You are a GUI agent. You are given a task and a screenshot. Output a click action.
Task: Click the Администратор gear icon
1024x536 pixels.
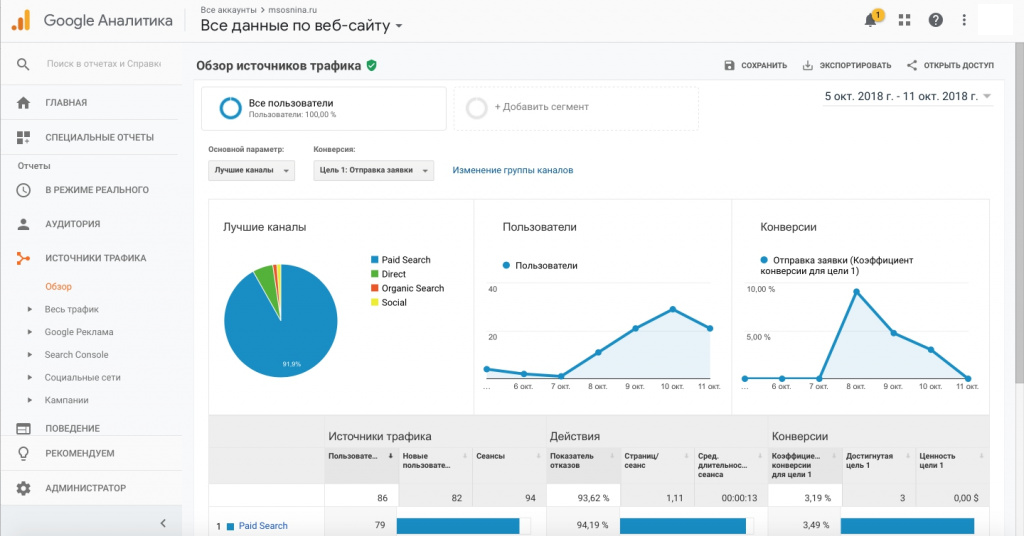click(23, 488)
